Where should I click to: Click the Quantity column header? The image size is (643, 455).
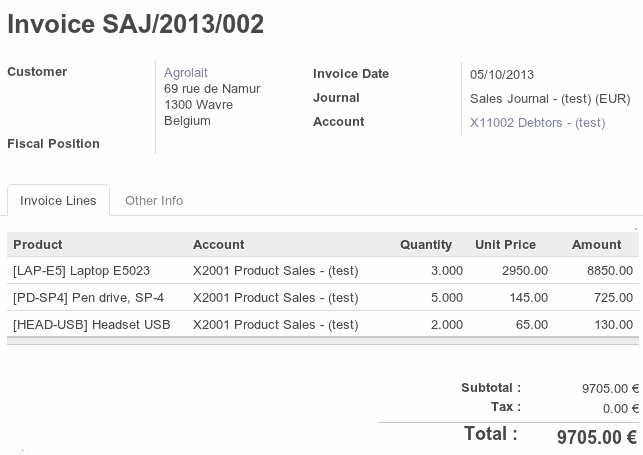[426, 244]
